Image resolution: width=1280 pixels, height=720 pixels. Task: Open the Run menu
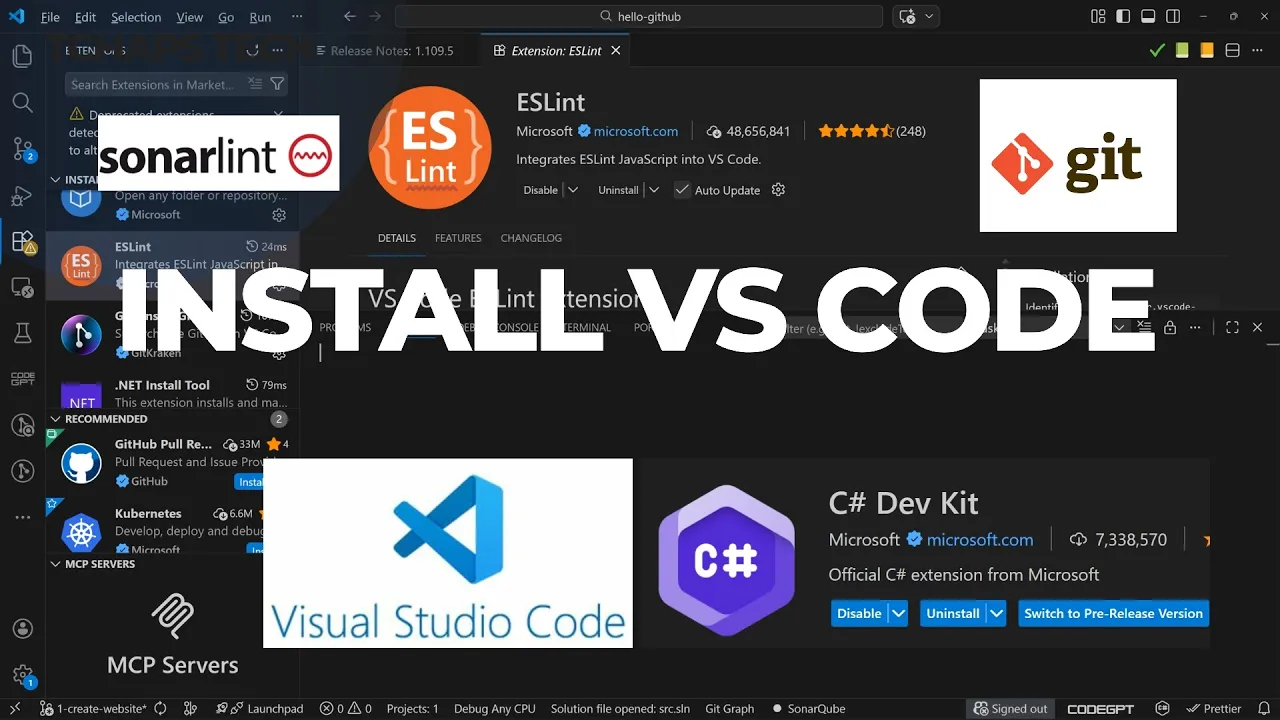click(x=260, y=17)
